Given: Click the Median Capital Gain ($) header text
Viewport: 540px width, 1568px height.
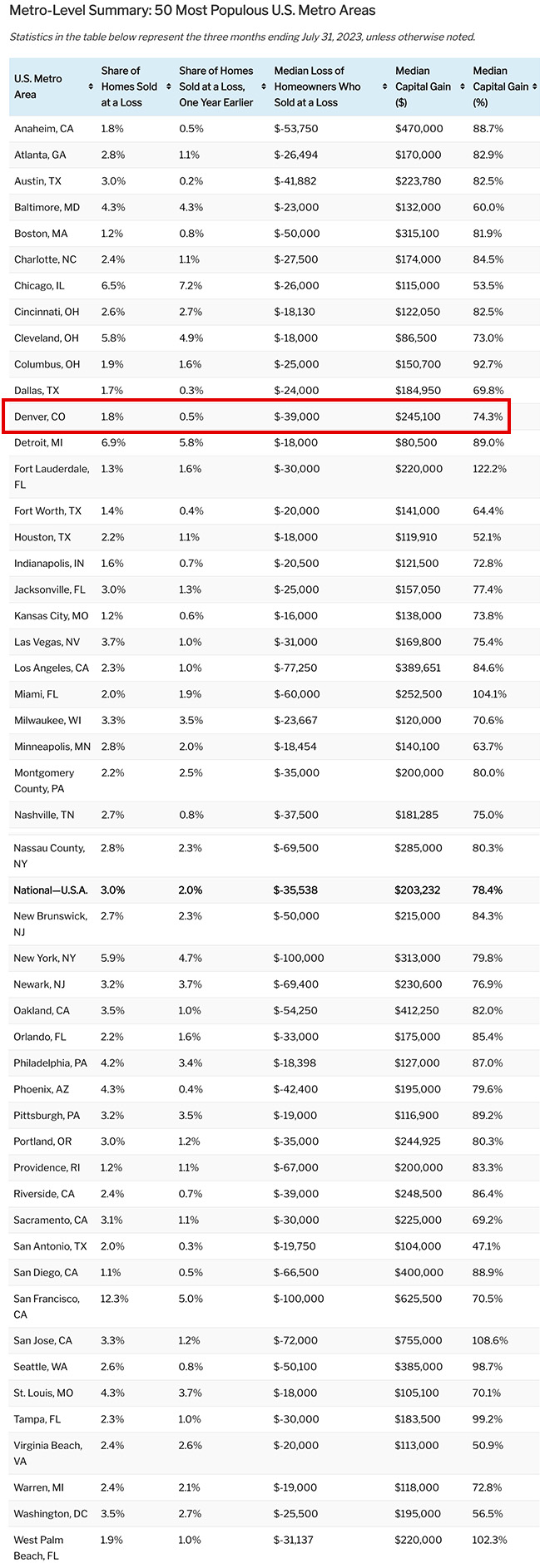Looking at the screenshot, I should [424, 86].
